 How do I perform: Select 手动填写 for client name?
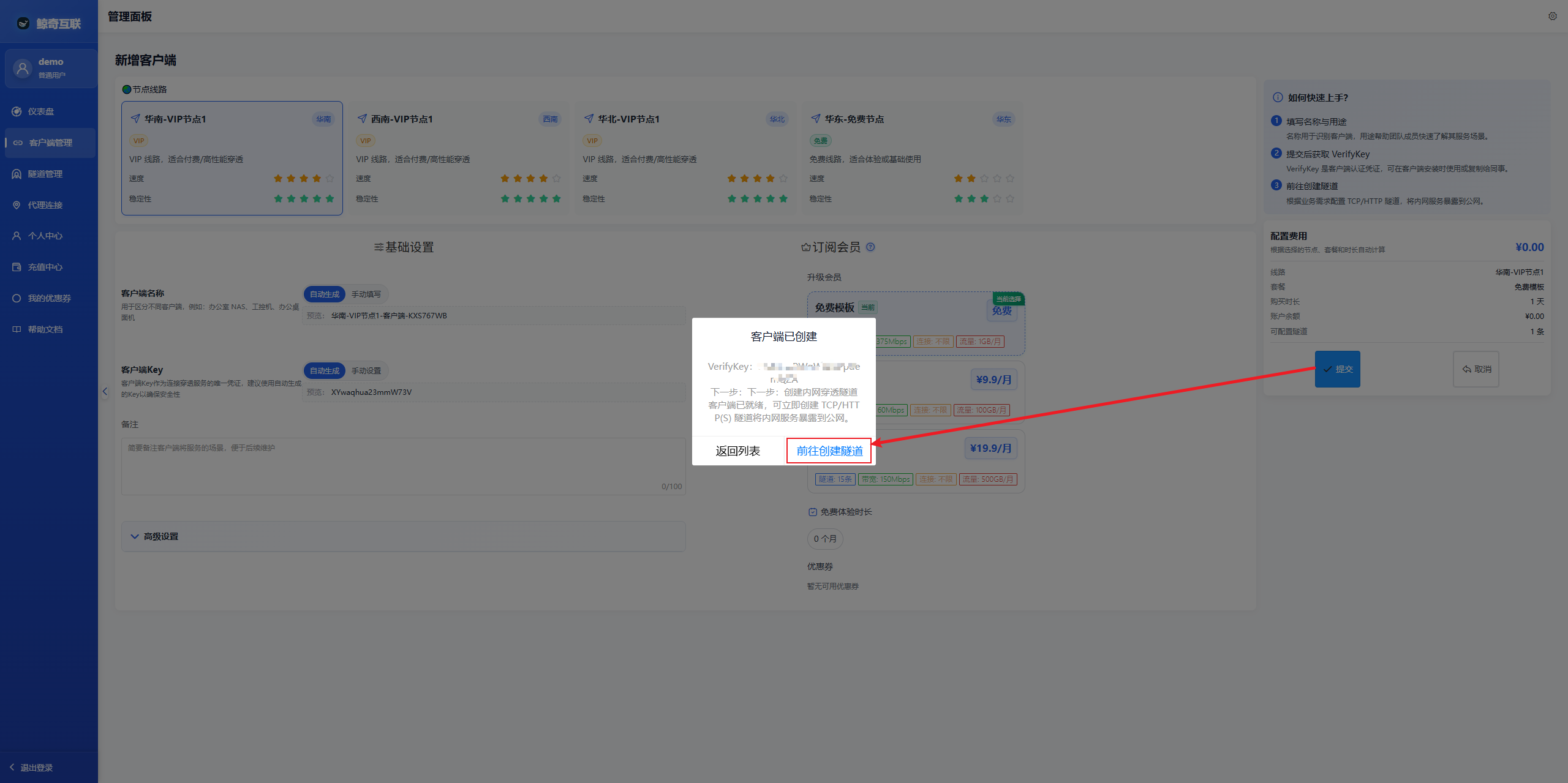[x=366, y=294]
